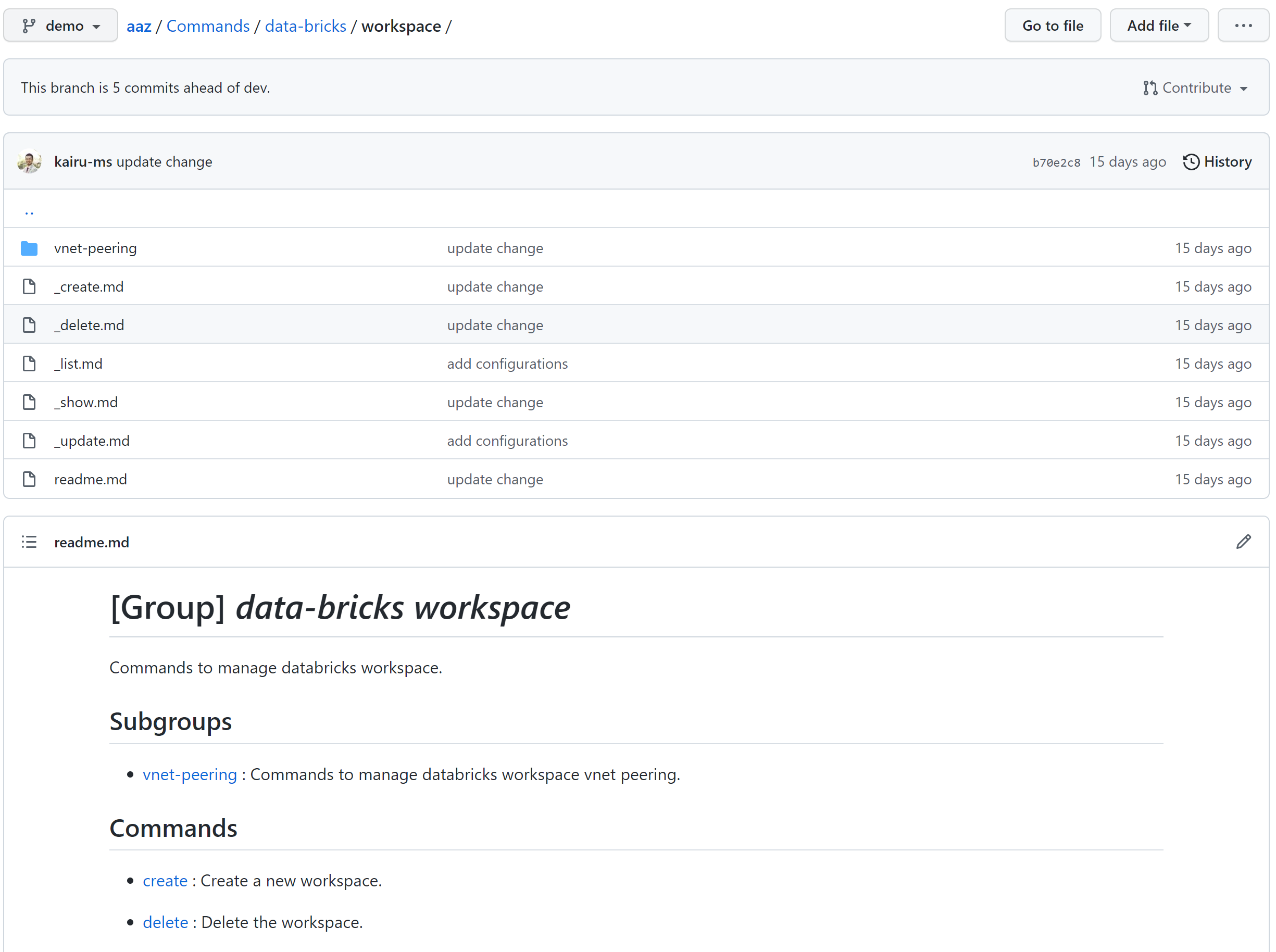This screenshot has height=952, width=1276.
Task: Open the three-dot more options menu
Action: (1243, 26)
